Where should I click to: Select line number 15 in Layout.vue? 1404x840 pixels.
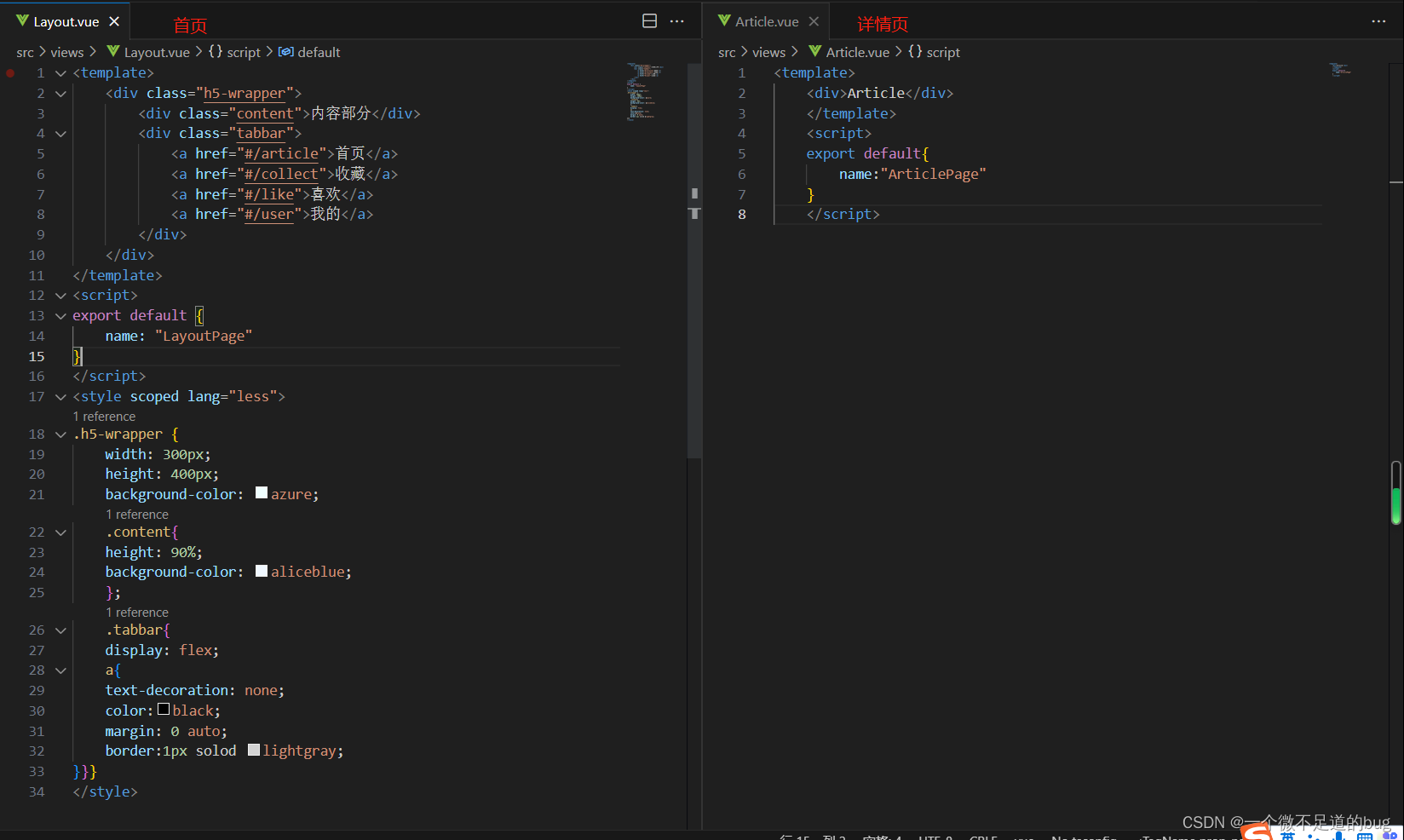[37, 357]
